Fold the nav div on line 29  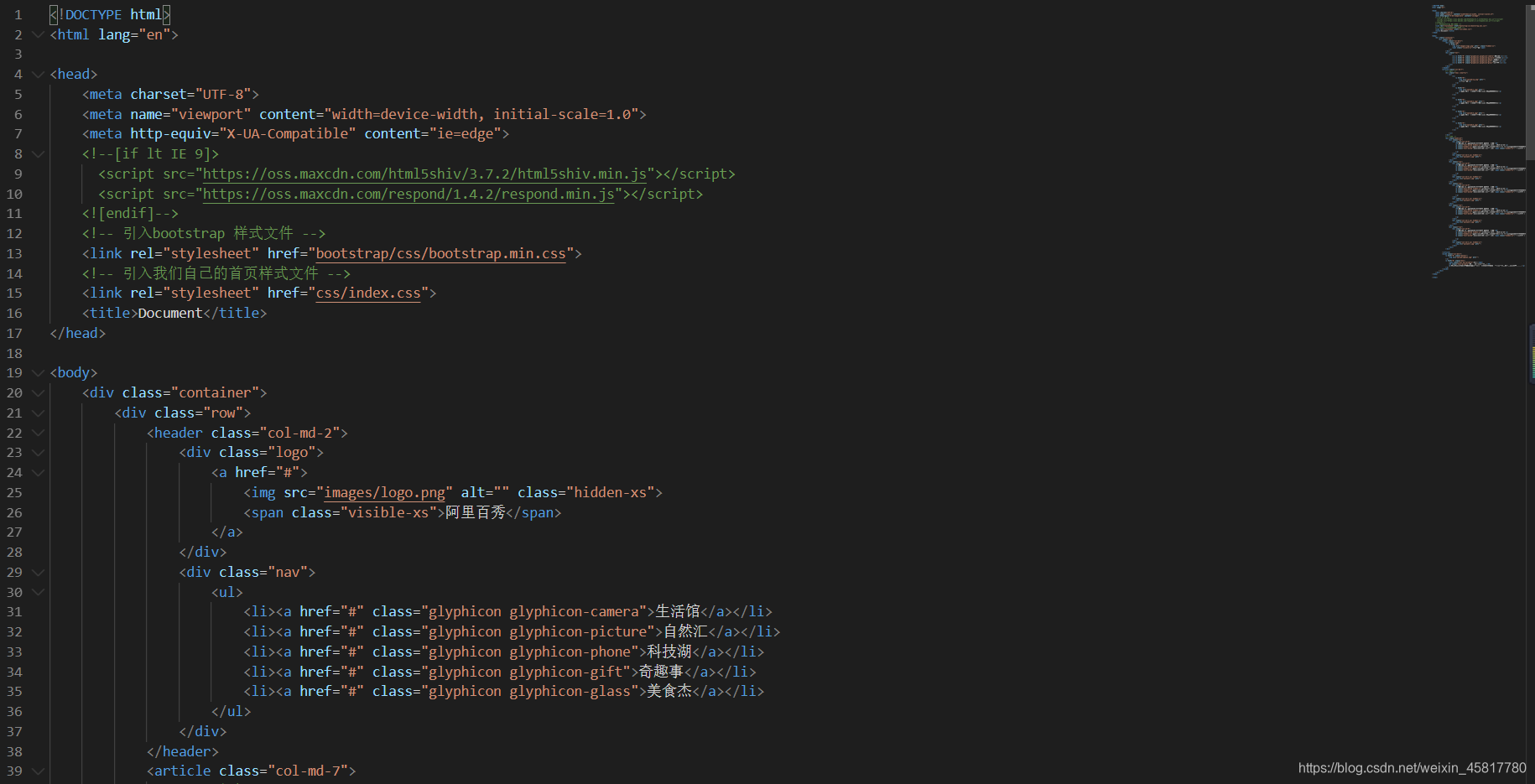coord(38,572)
